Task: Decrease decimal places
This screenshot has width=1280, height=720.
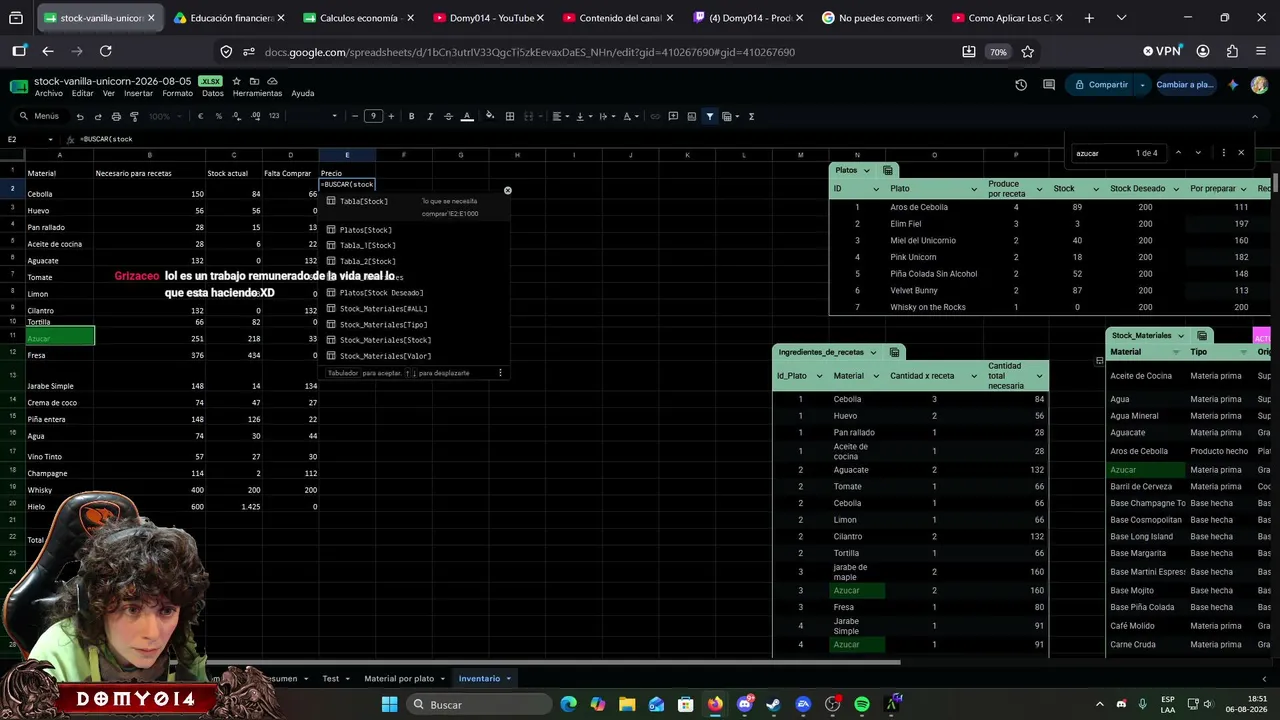Action: (237, 116)
